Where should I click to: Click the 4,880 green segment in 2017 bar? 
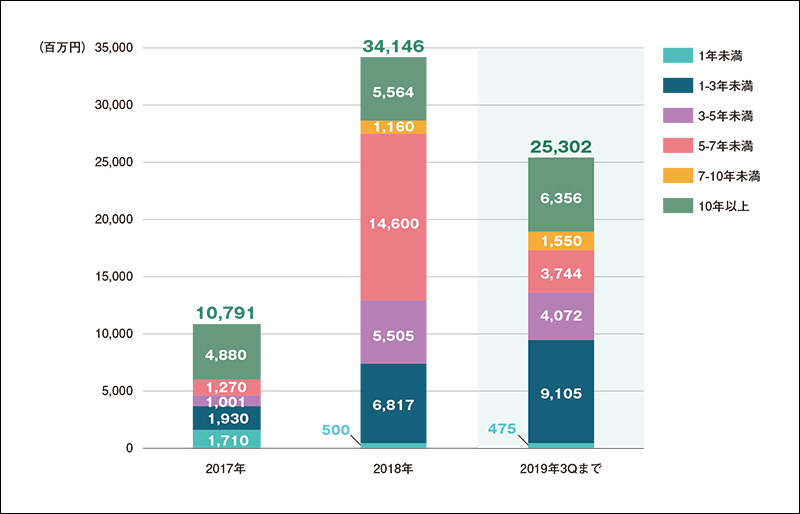(x=227, y=352)
